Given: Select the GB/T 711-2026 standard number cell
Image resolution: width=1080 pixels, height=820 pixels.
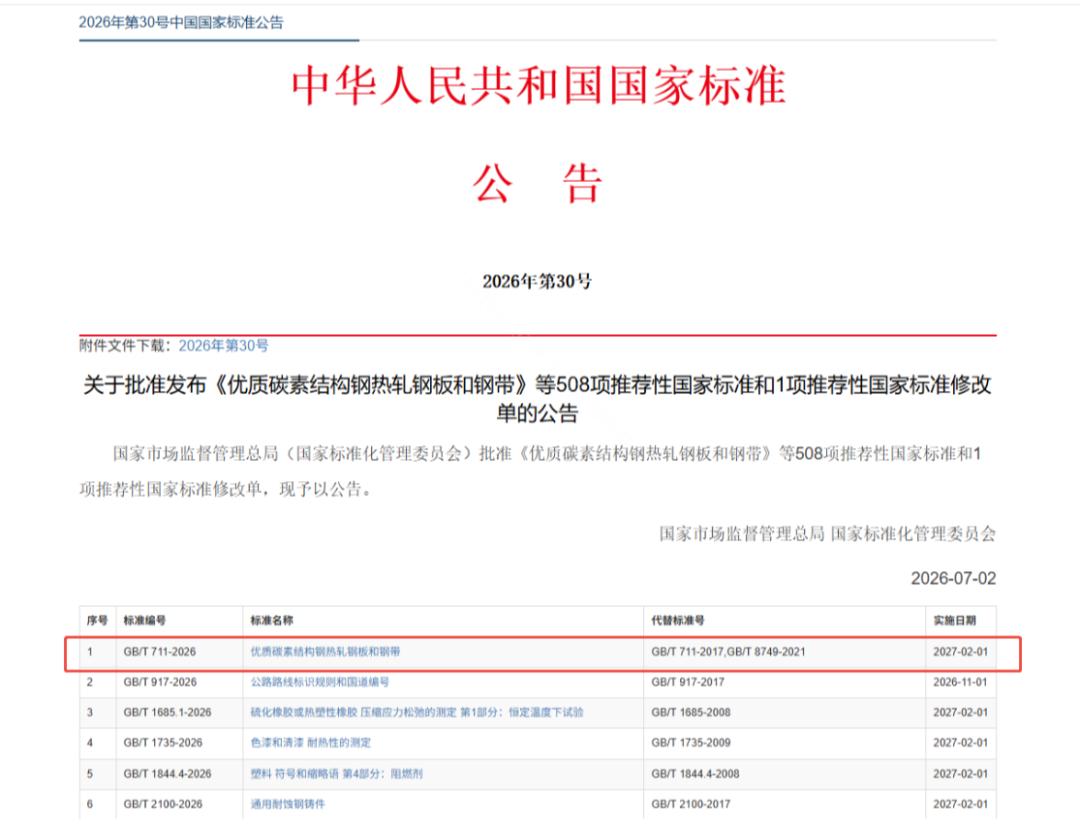Looking at the screenshot, I should click(160, 651).
